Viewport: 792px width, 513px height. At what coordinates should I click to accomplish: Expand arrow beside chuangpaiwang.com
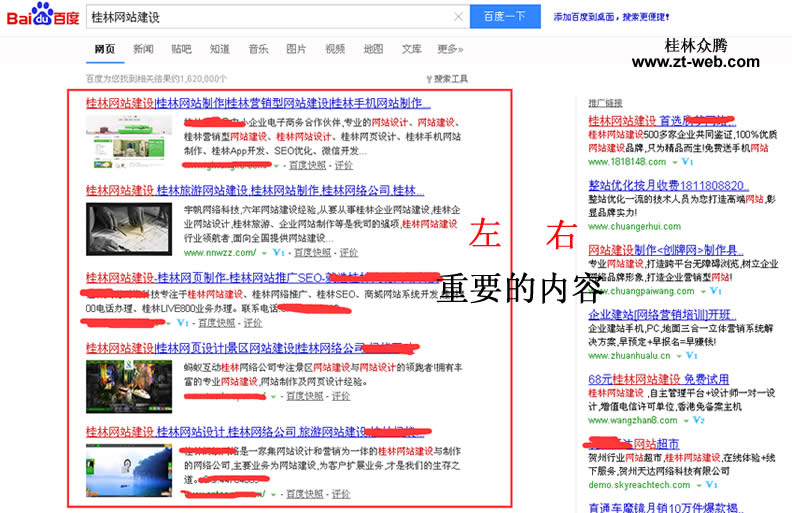click(x=703, y=292)
